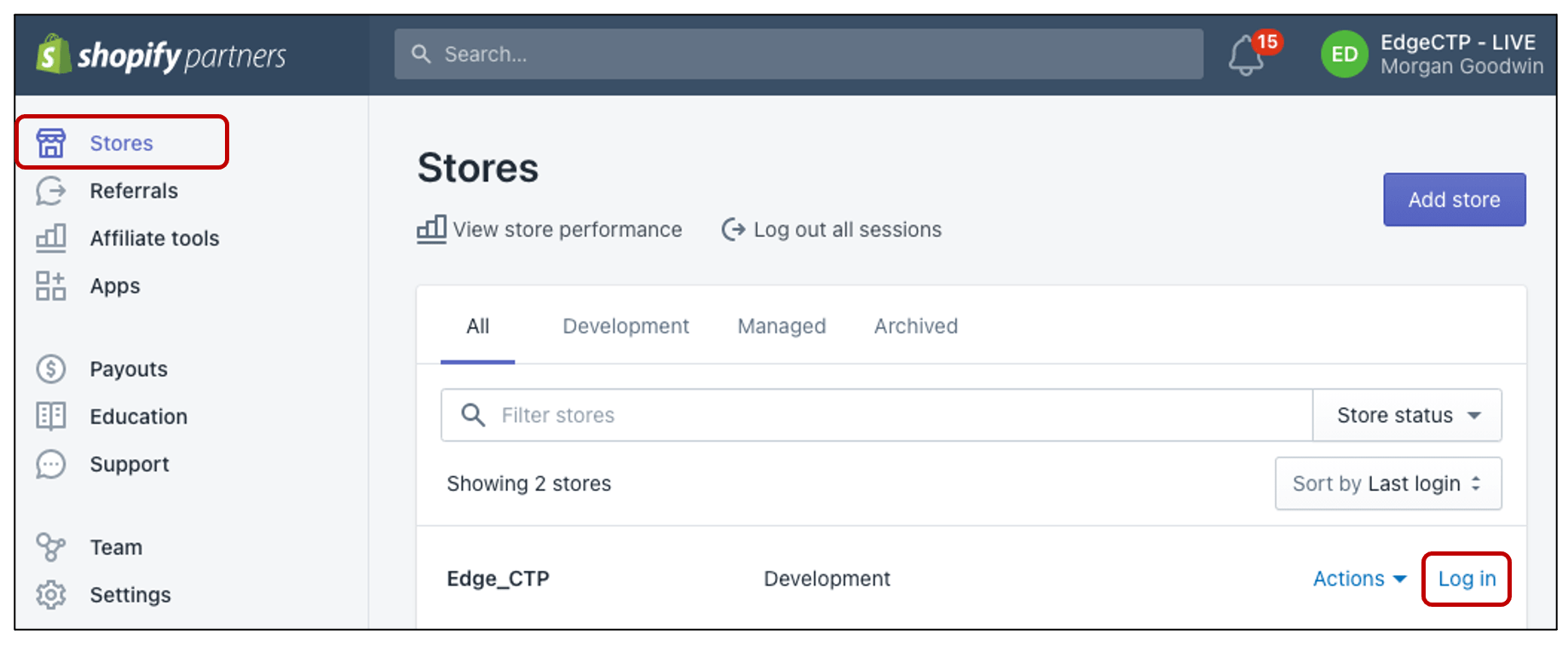
Task: Go to Affiliate tools in sidebar
Action: coord(154,238)
